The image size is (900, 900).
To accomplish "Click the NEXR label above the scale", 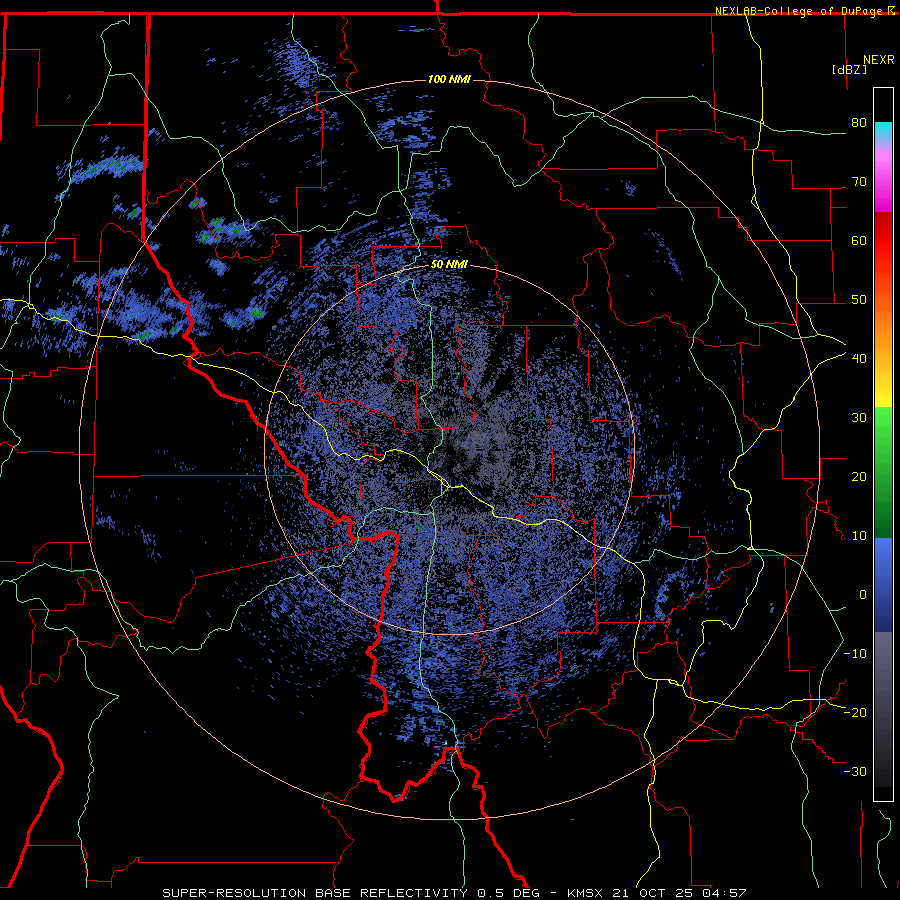I will pos(879,60).
